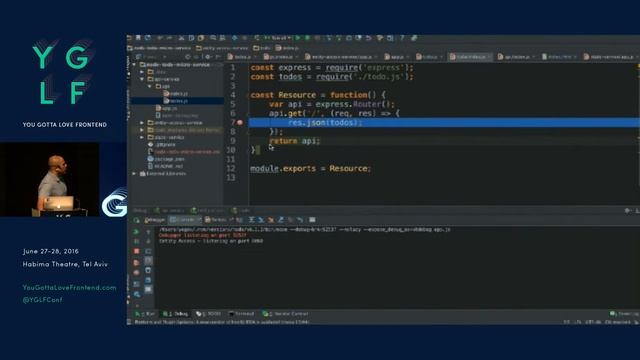Viewport: 640px width, 360px height.
Task: Open the run configuration dropdown in toolbar
Action: tap(278, 38)
